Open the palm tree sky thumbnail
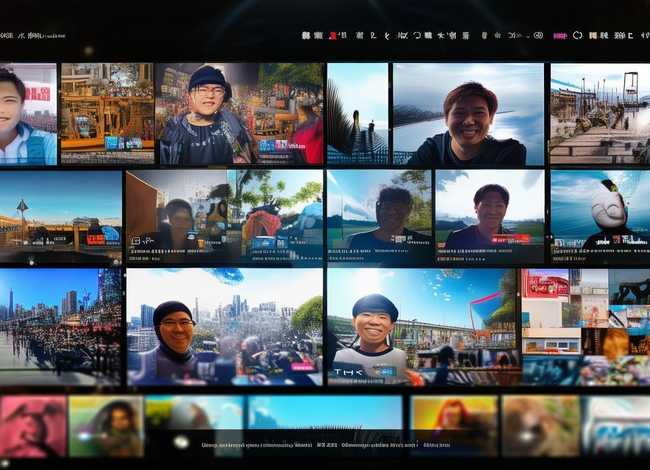This screenshot has width=650, height=470. (x=356, y=113)
